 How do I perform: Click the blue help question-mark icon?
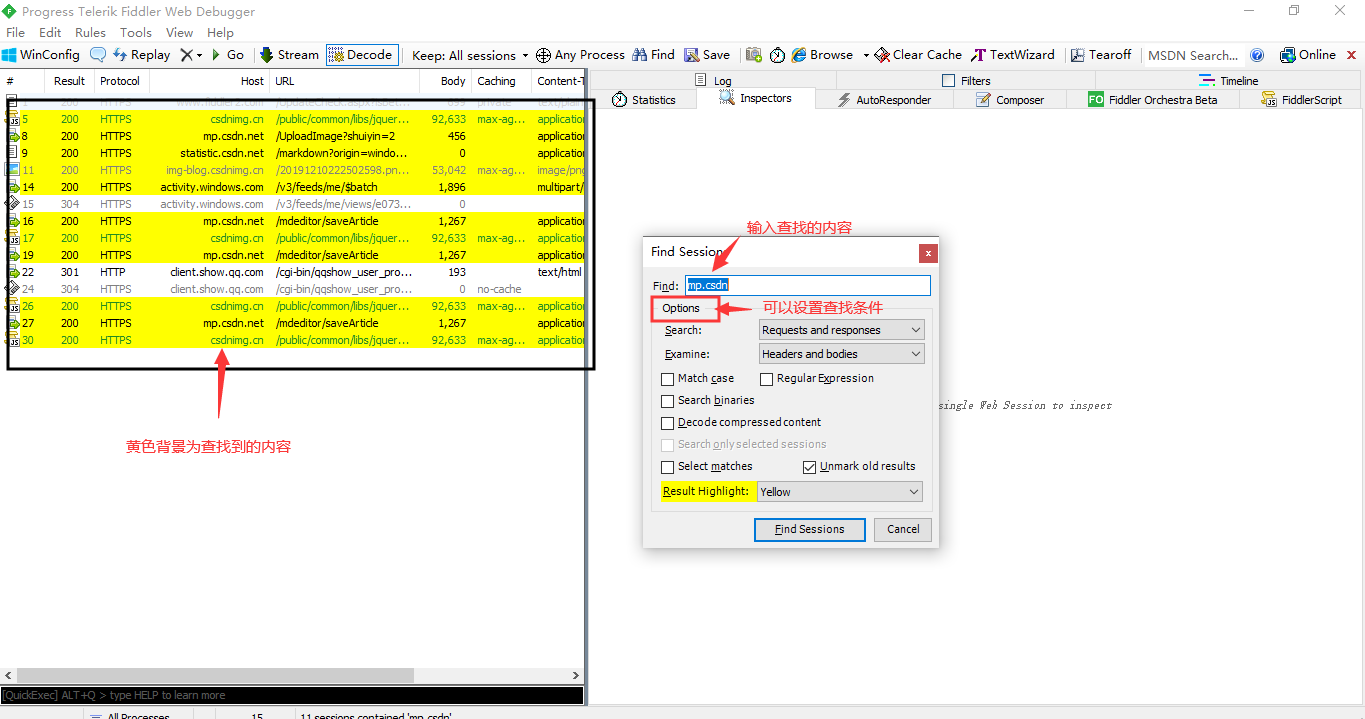(1257, 55)
